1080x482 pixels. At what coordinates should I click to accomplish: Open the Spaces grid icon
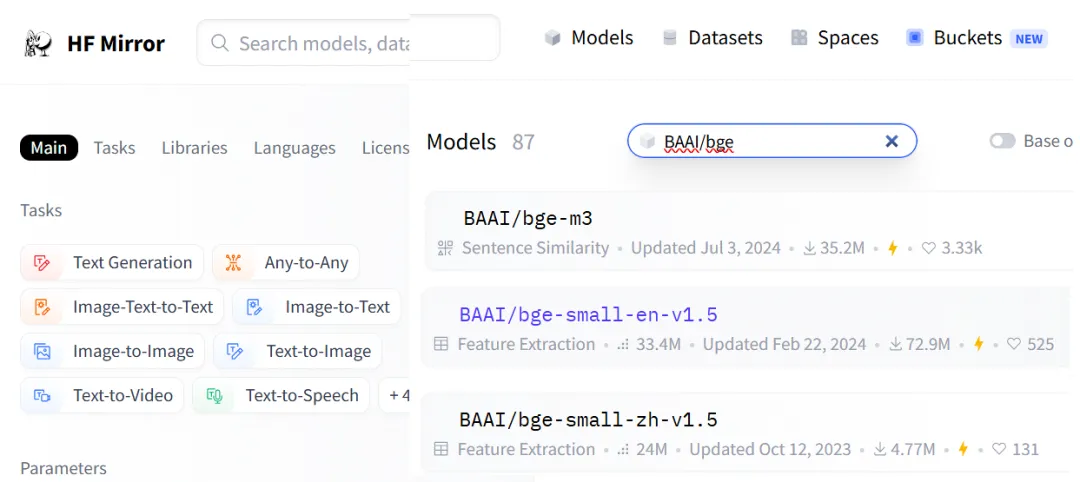tap(799, 38)
